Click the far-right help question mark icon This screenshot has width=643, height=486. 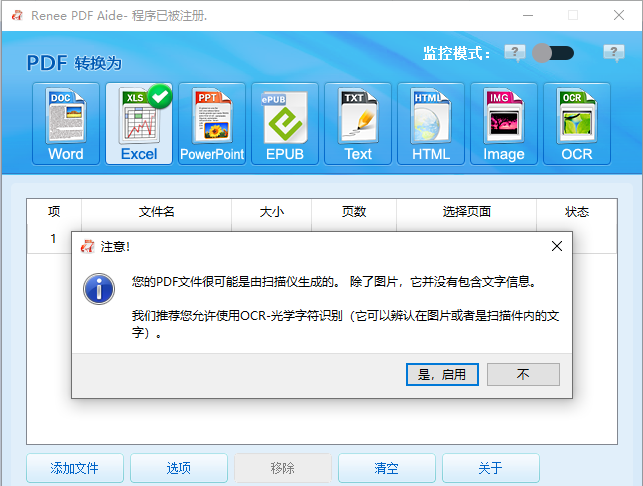614,53
